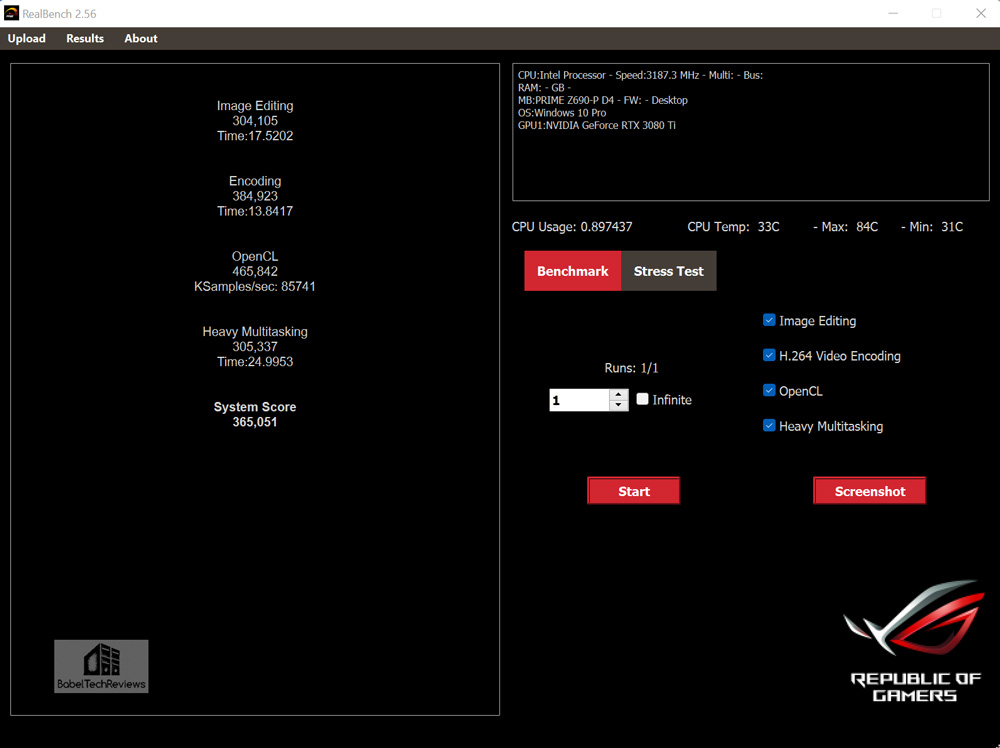Click the Min: 31C temperature readout
The width and height of the screenshot is (1000, 748).
point(932,227)
